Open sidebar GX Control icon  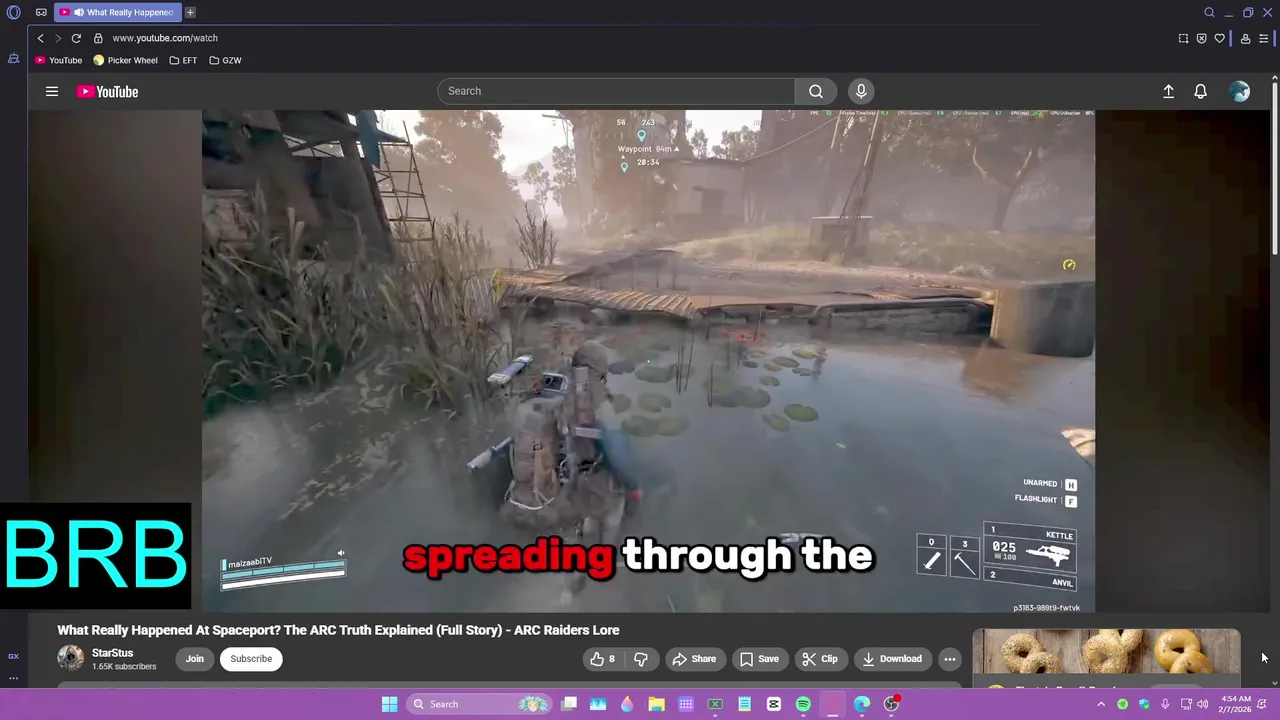coord(13,59)
